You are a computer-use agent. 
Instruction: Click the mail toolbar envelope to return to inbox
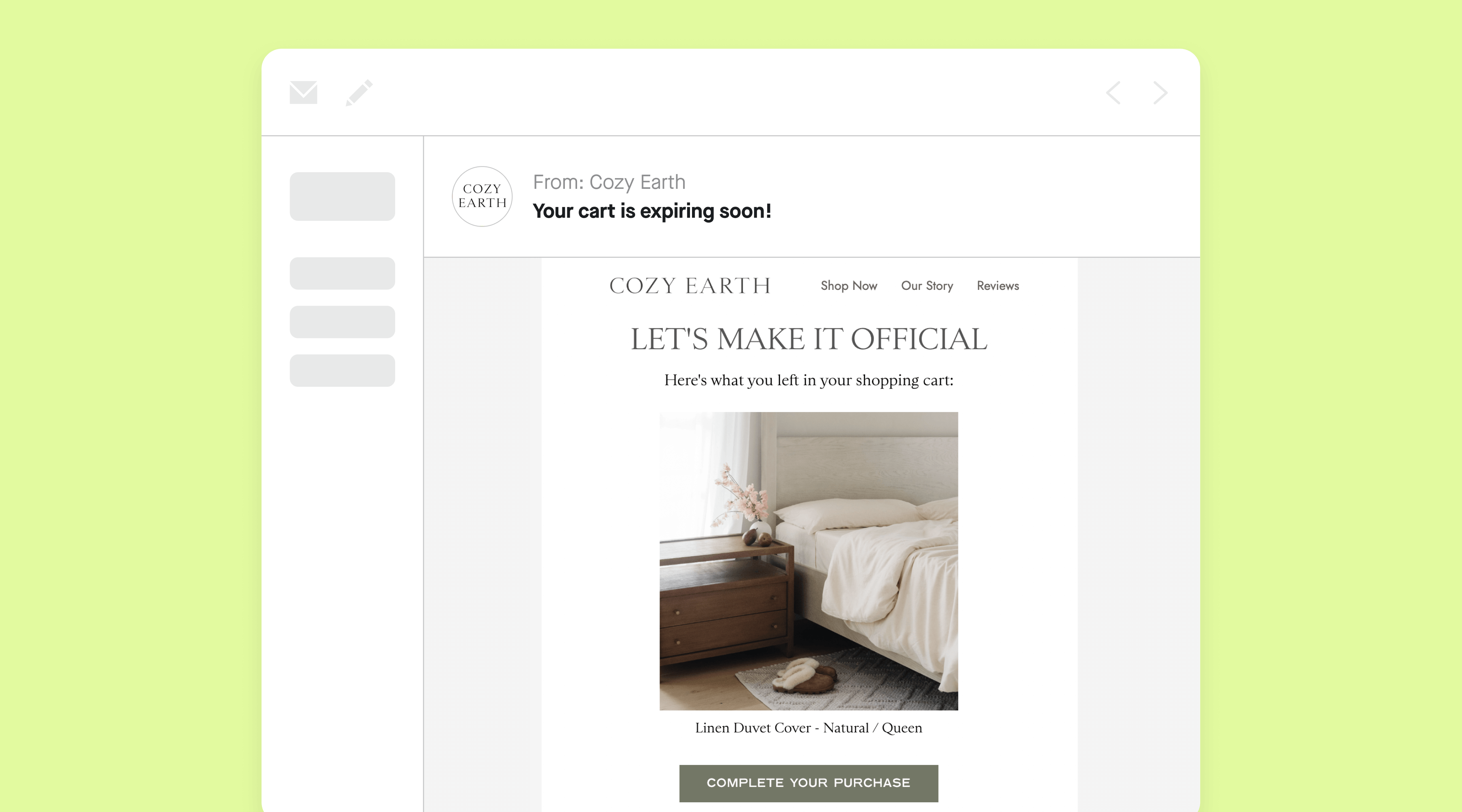click(303, 93)
